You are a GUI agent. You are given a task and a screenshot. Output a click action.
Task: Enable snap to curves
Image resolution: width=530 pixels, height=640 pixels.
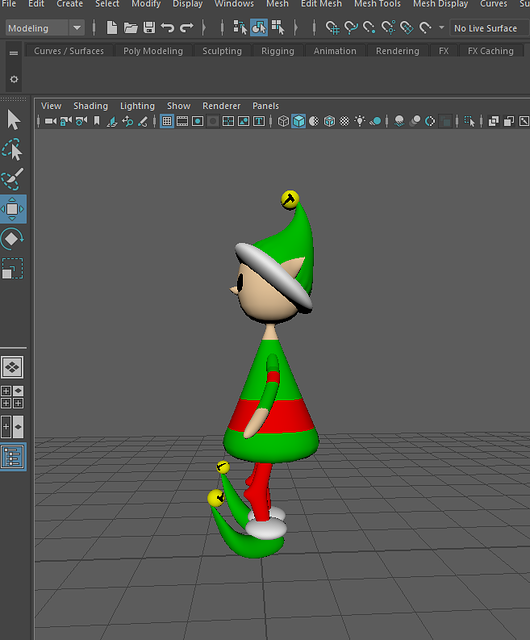pyautogui.click(x=351, y=28)
